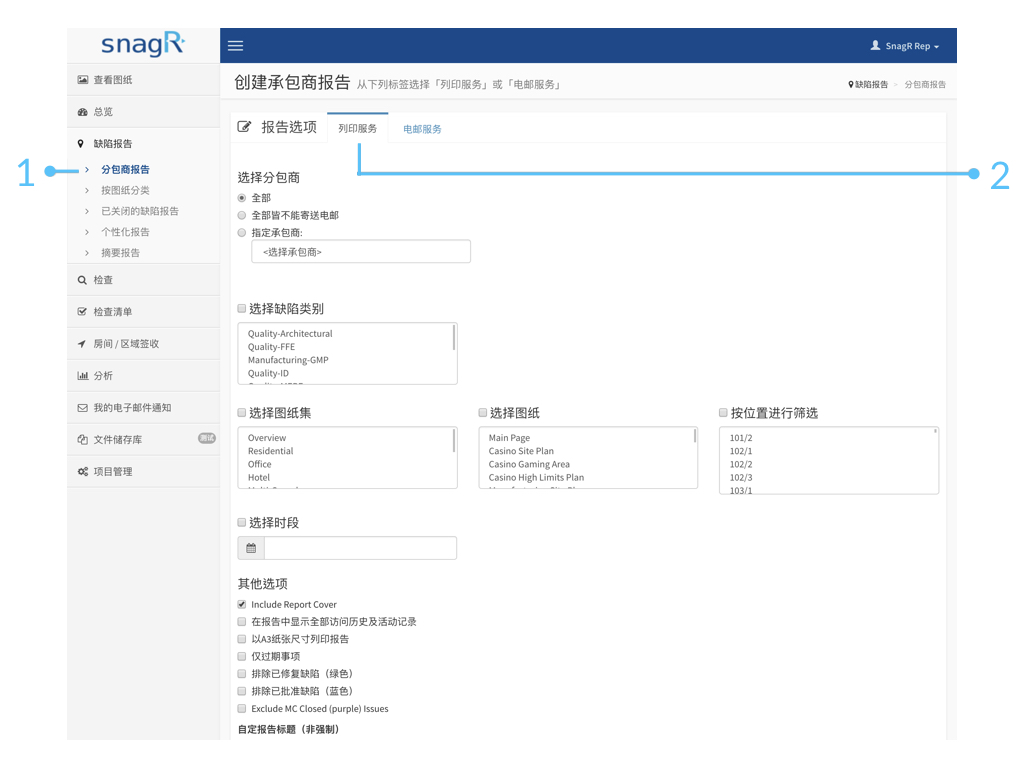Switch to the 电邮服务 tab
This screenshot has width=1024, height=768.
(x=422, y=129)
